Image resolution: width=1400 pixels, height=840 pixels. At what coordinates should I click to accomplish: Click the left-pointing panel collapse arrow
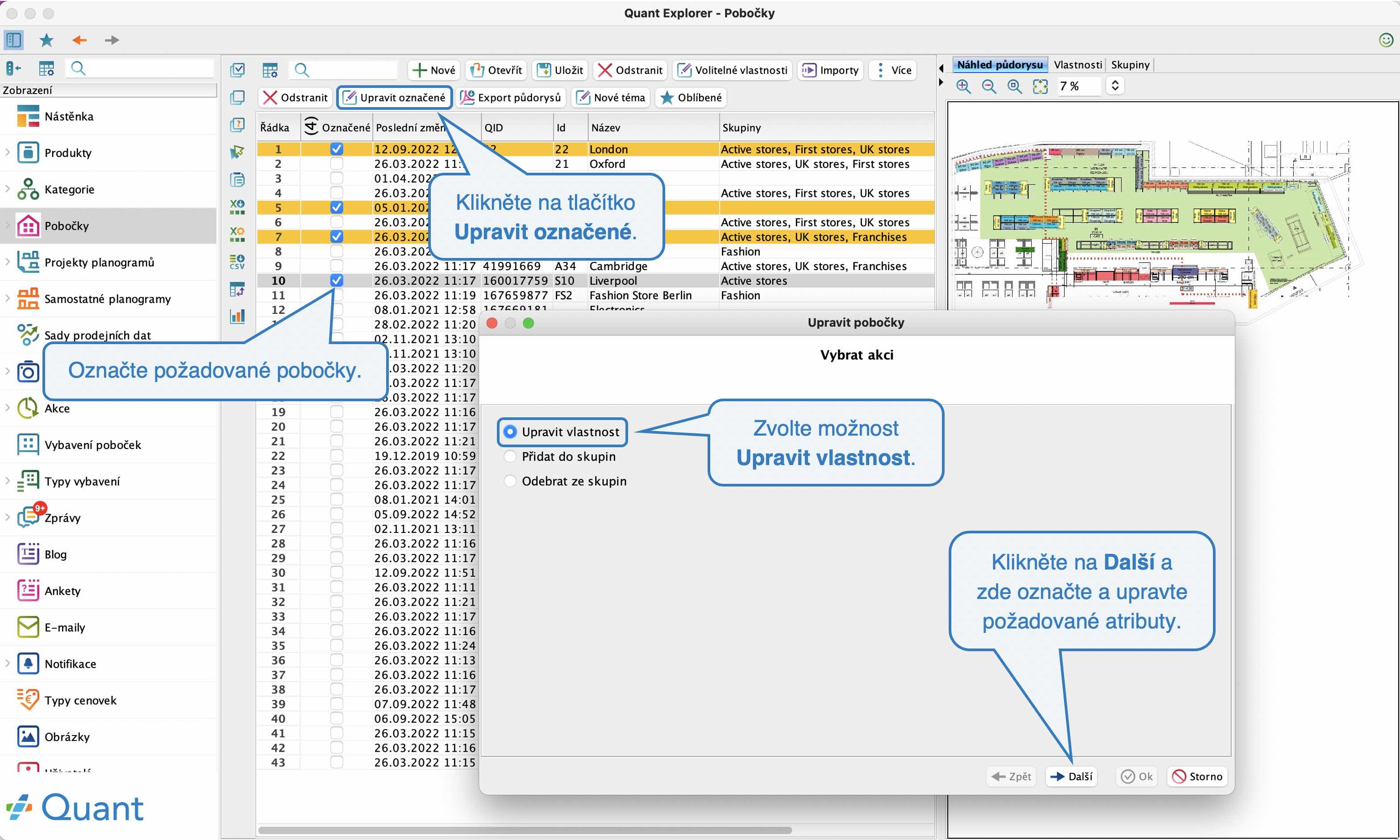[941, 68]
